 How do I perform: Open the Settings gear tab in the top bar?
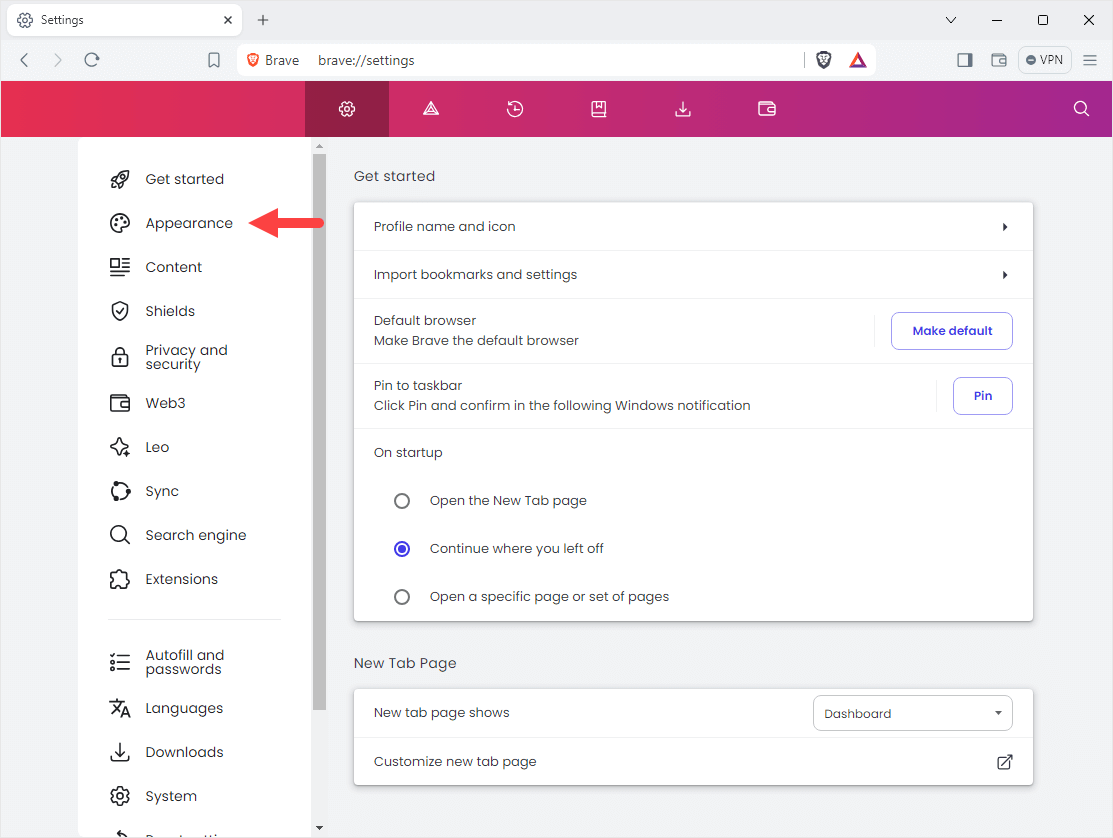click(x=346, y=109)
